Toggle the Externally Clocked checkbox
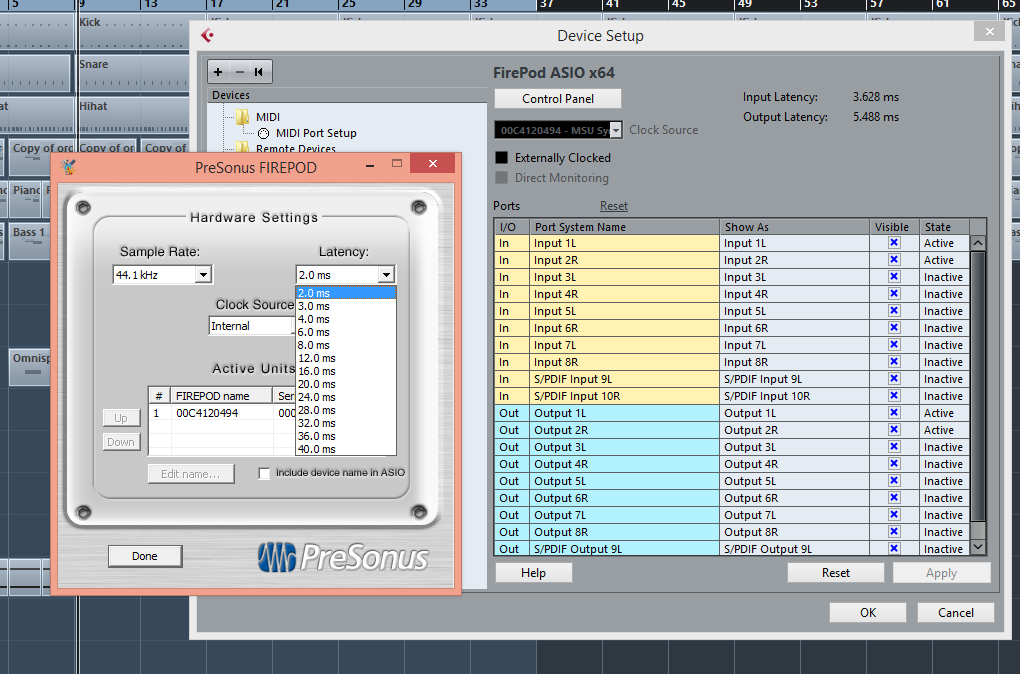The image size is (1020, 674). tap(502, 158)
